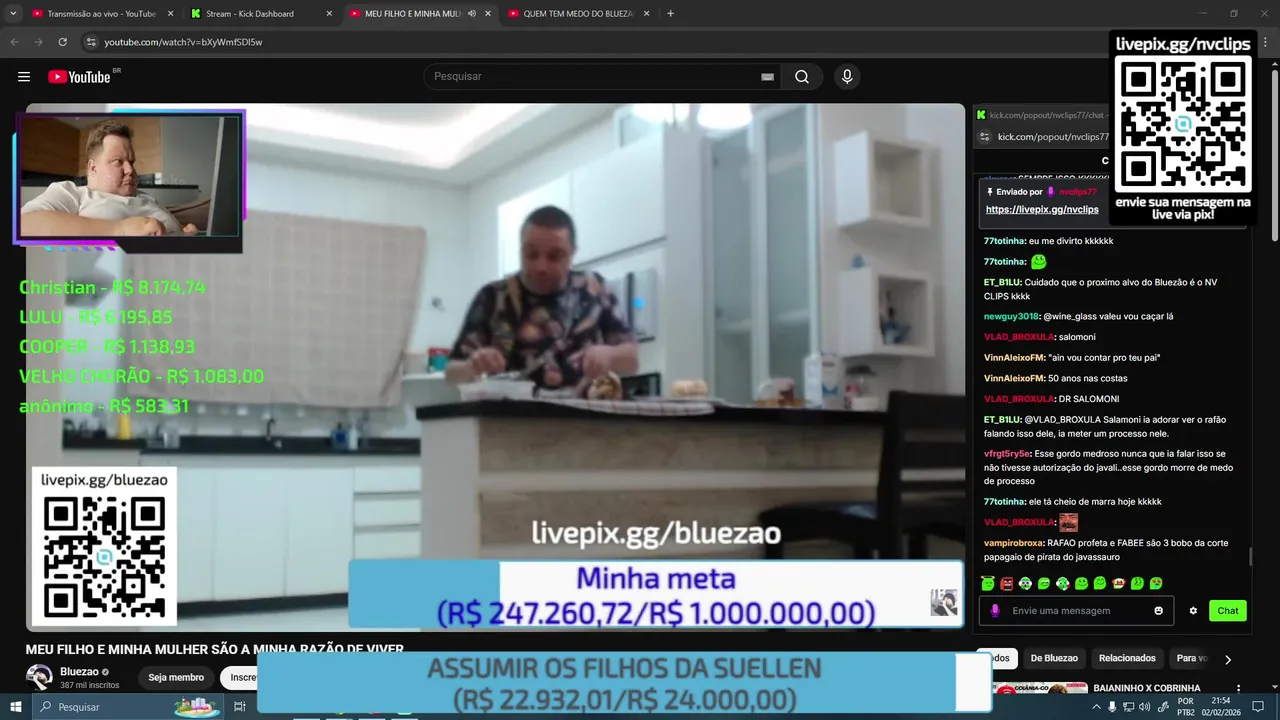Click the Kick chat scrollbar
1280x720 pixels.
click(1250, 556)
